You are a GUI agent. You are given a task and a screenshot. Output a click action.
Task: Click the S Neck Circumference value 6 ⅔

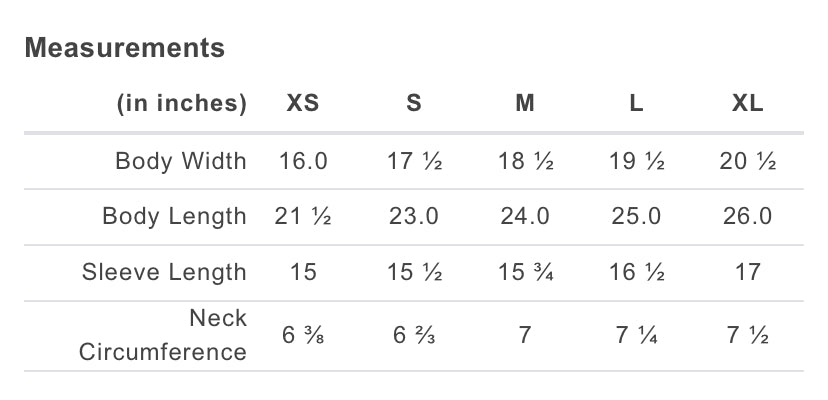click(x=414, y=335)
